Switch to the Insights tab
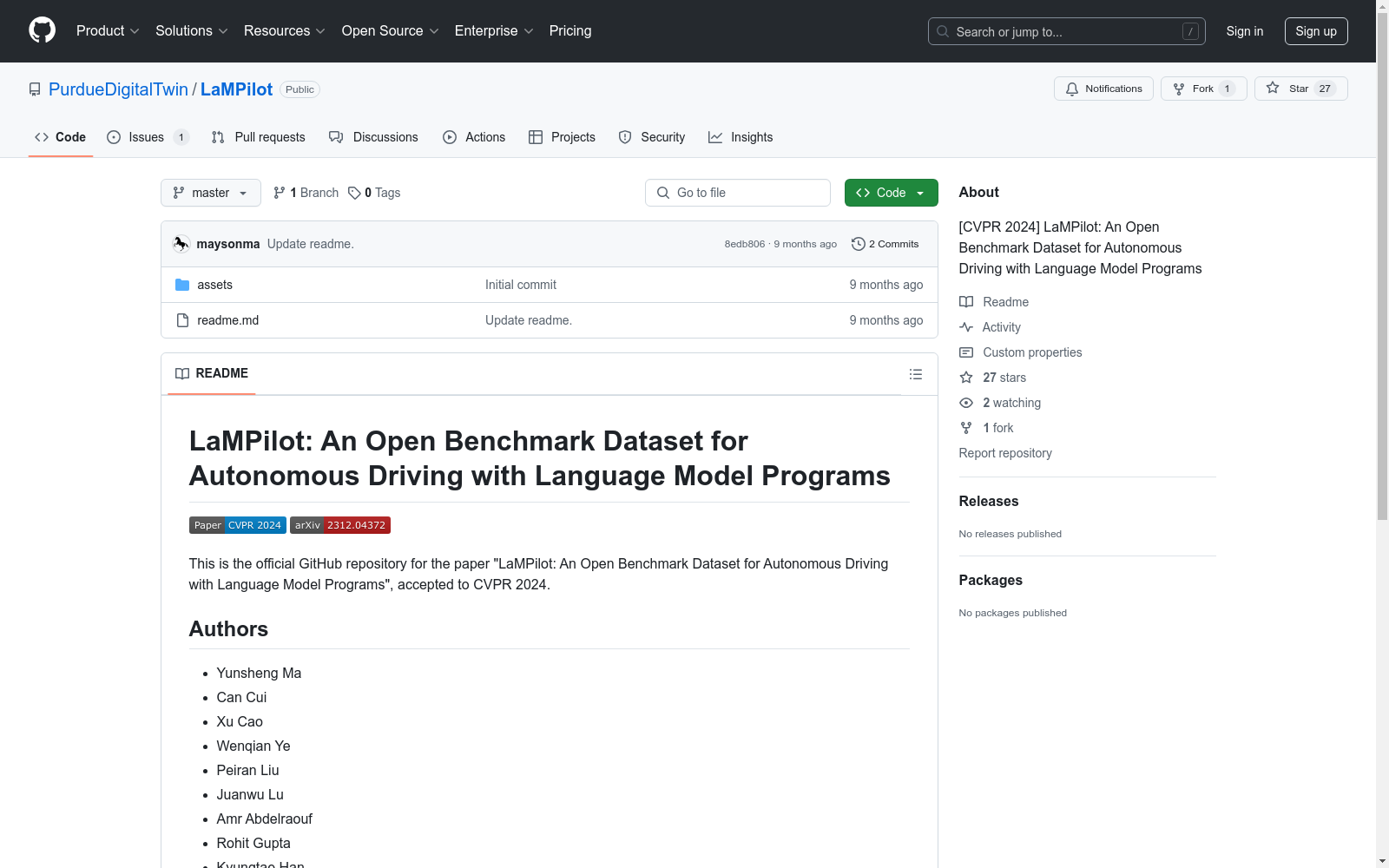The image size is (1389, 868). (741, 137)
